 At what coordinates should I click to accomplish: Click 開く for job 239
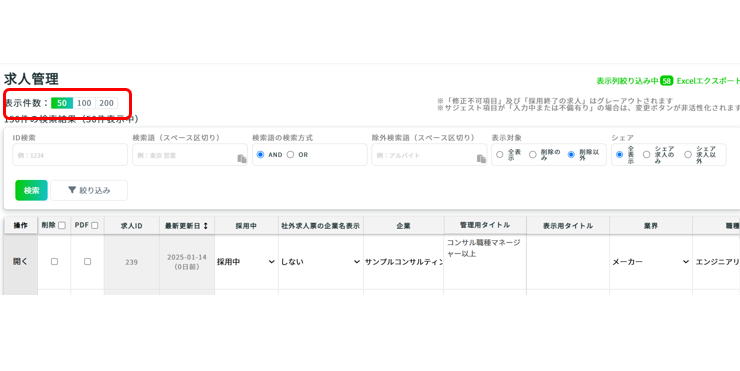coord(20,261)
